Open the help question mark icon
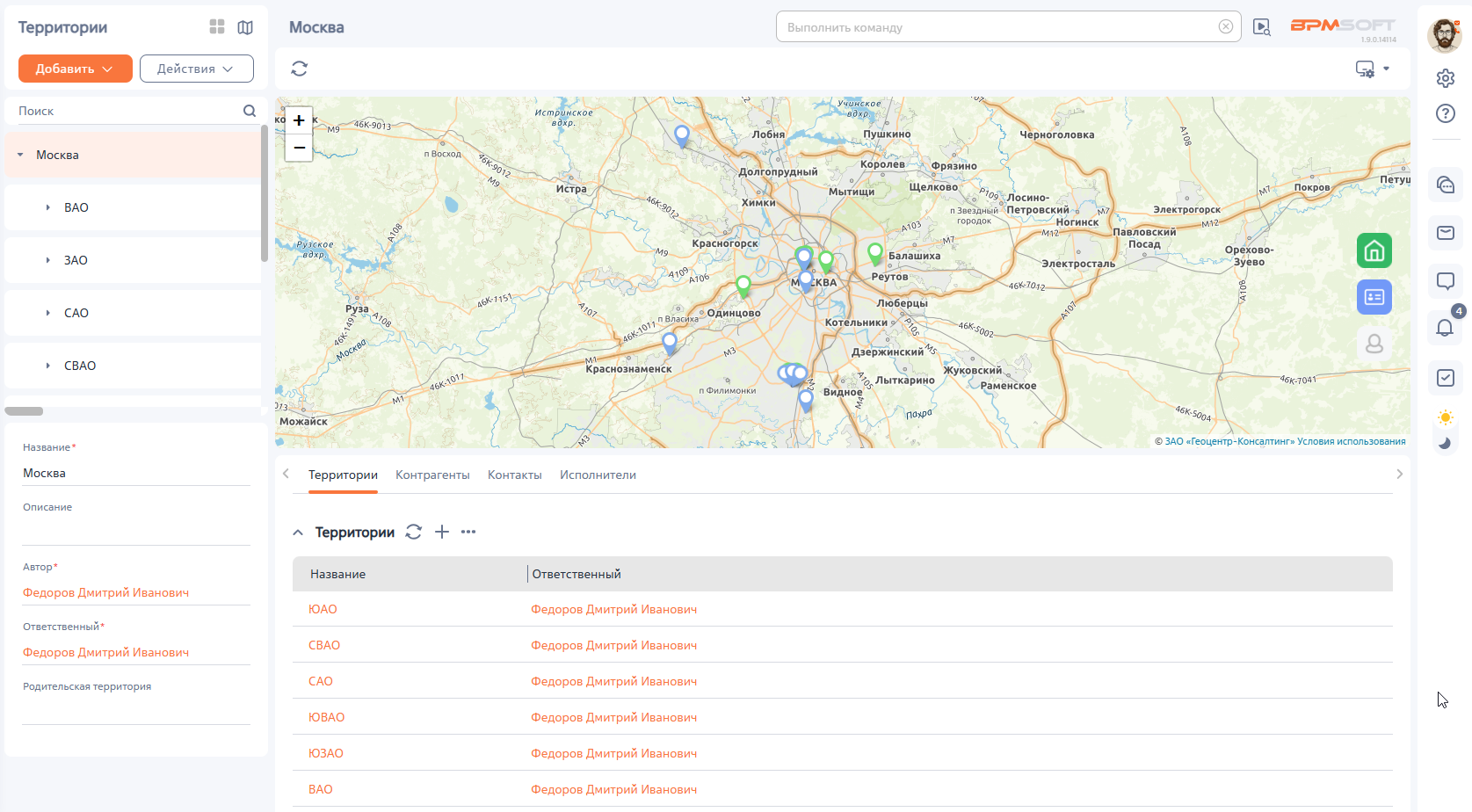 coord(1446,113)
